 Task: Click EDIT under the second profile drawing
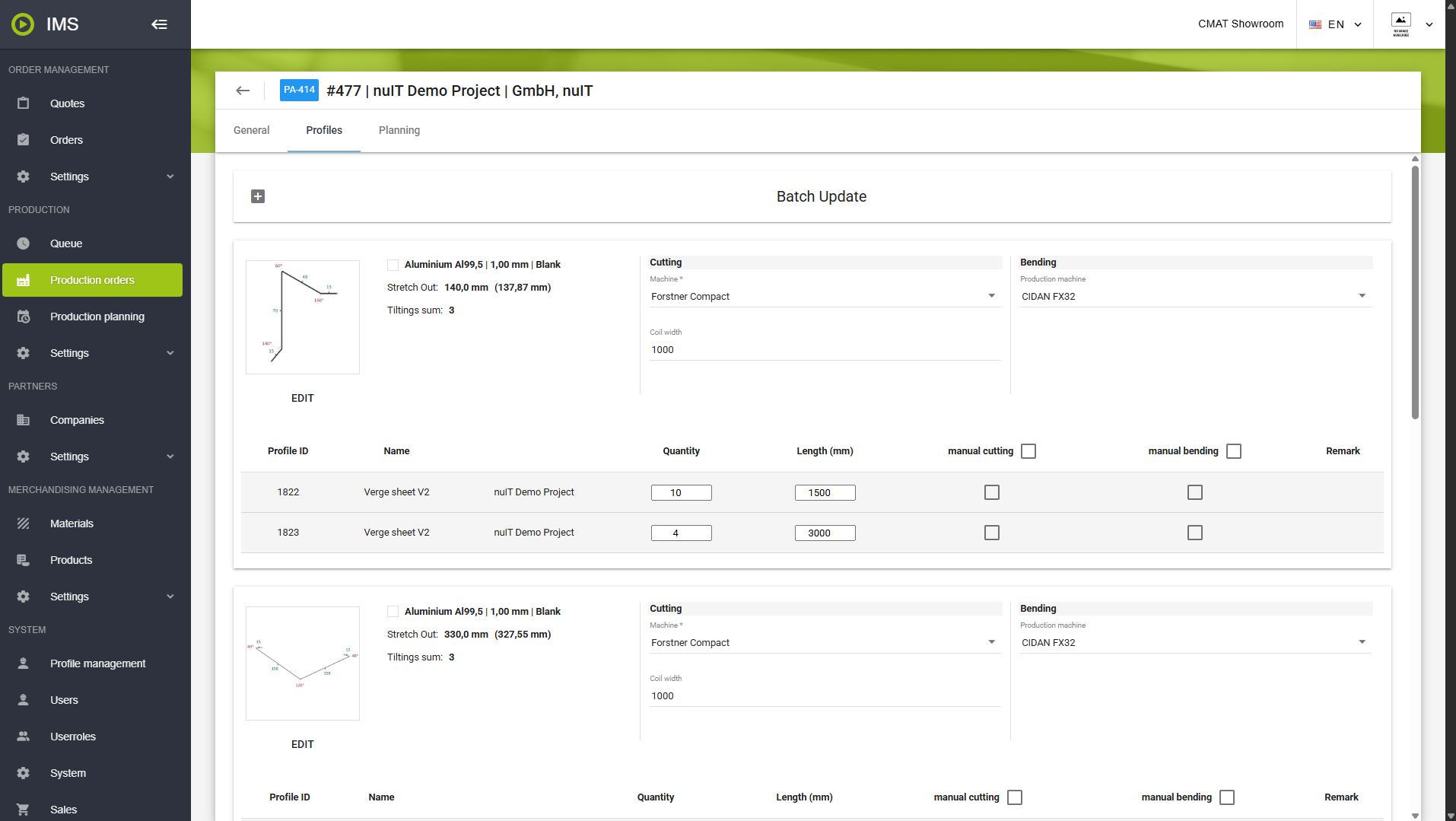[x=303, y=744]
